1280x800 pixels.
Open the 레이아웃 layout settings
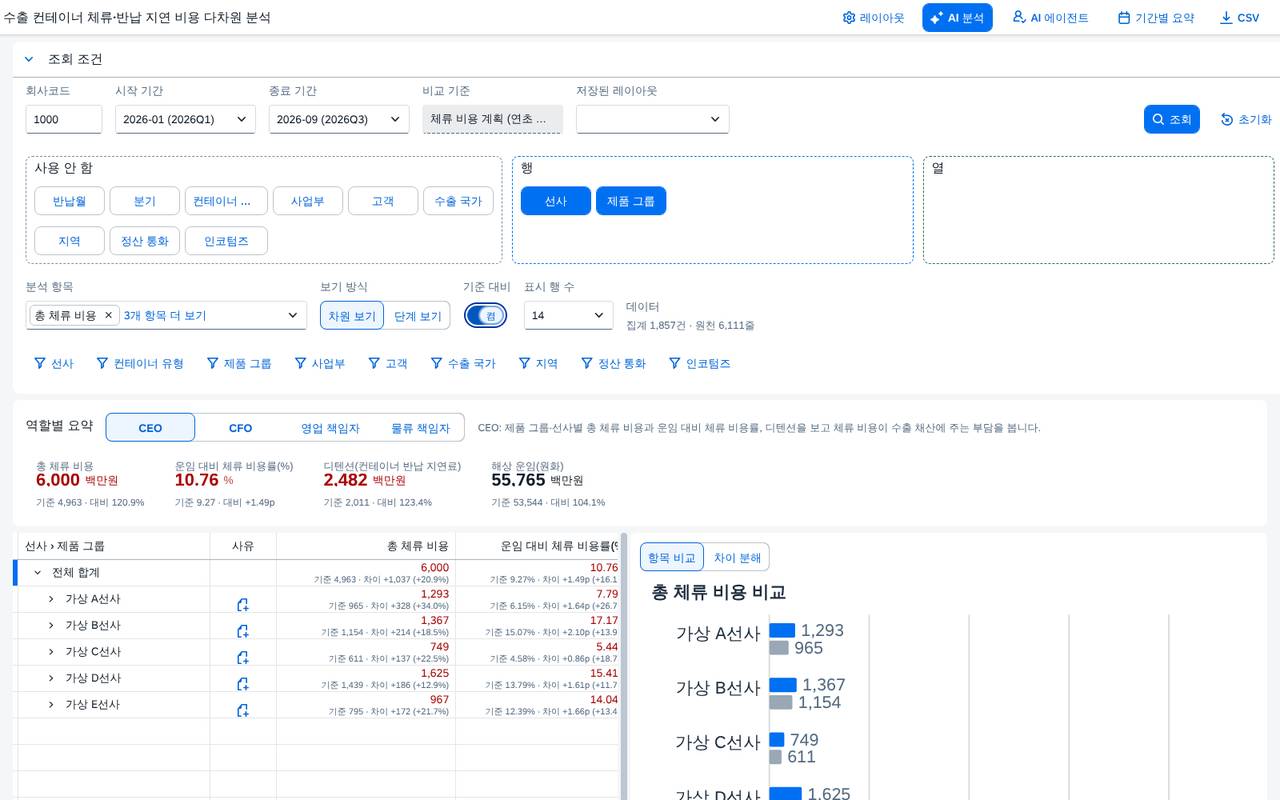[x=873, y=18]
